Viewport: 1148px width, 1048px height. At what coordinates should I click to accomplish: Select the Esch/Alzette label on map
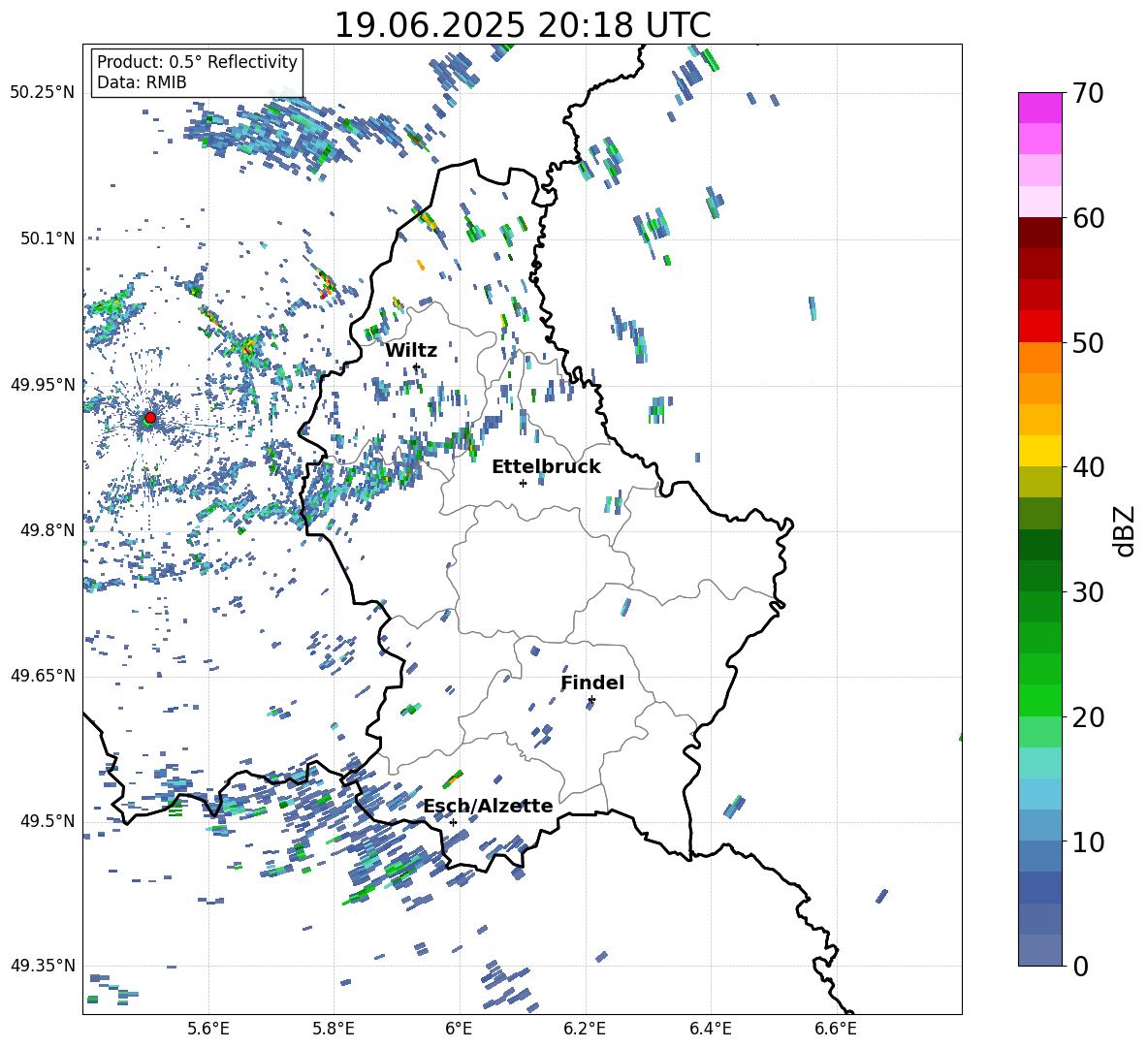click(x=489, y=806)
